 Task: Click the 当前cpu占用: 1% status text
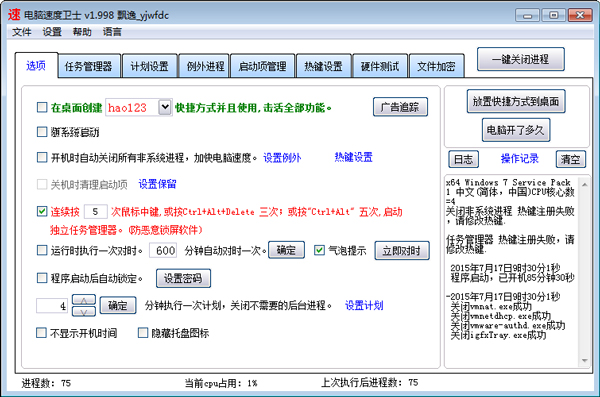[x=221, y=383]
